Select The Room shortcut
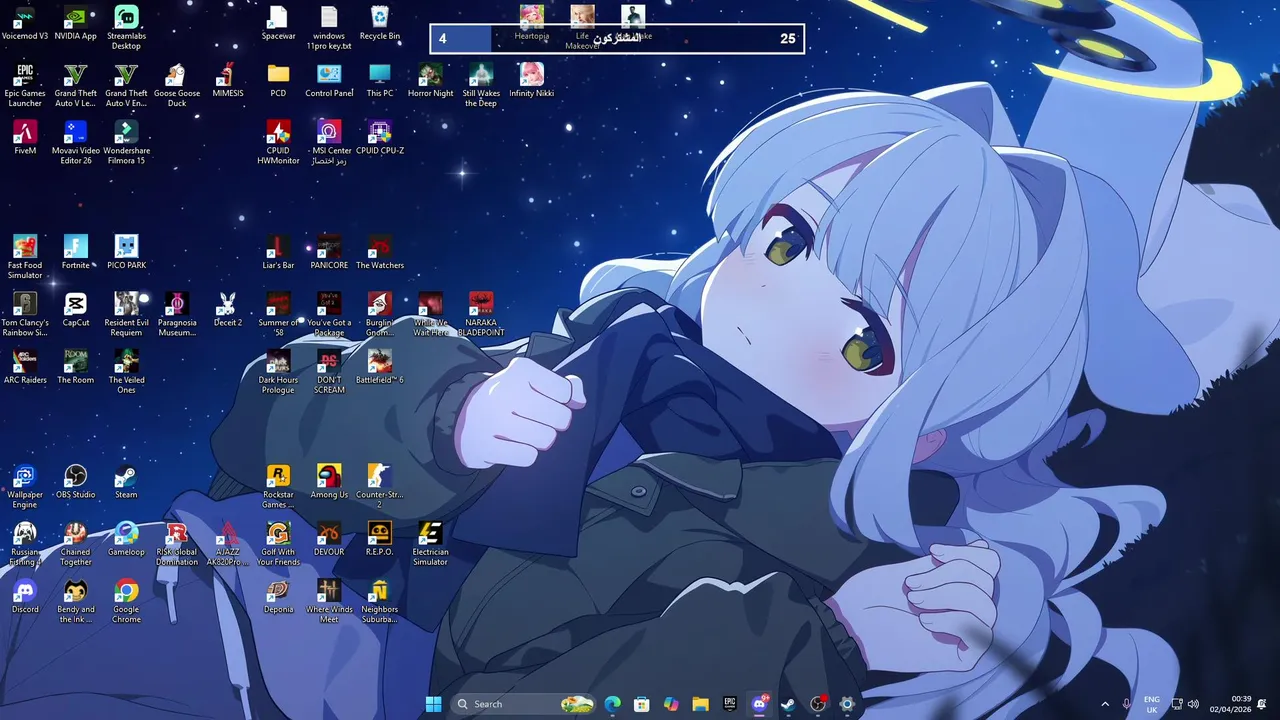This screenshot has width=1280, height=720. [76, 368]
